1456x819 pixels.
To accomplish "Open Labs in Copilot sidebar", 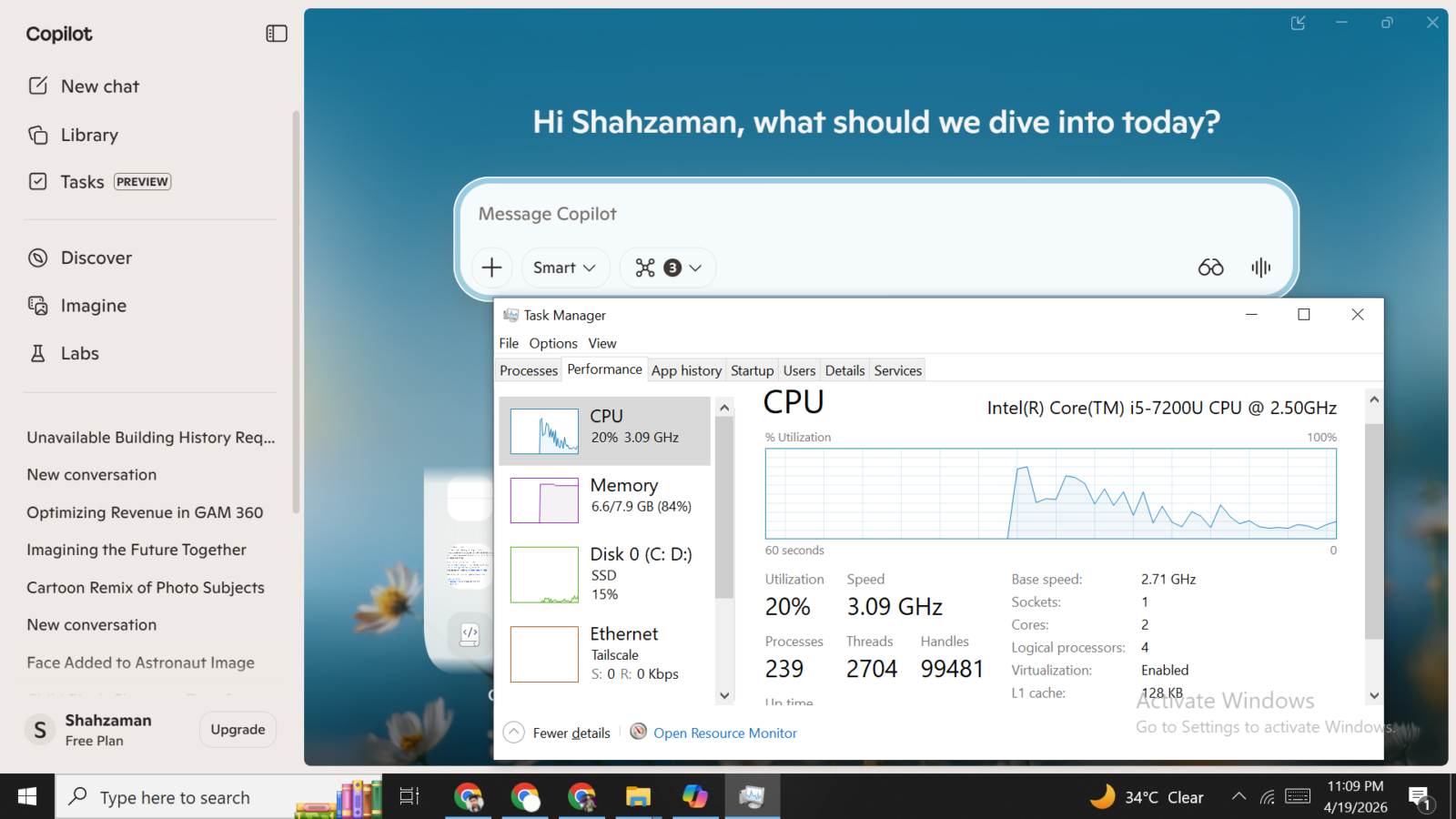I will (64, 353).
